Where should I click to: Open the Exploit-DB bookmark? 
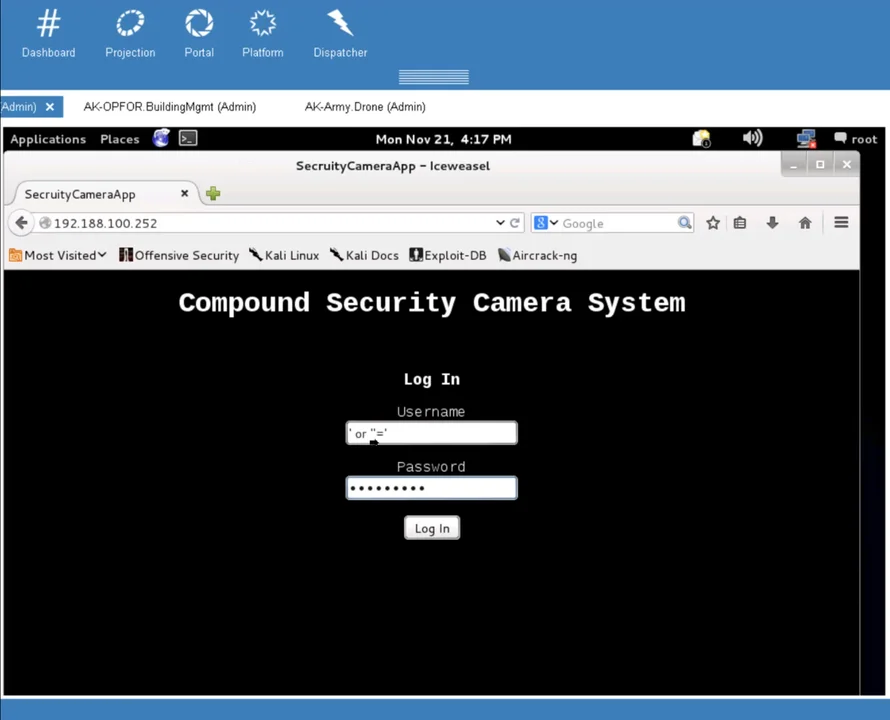click(447, 255)
